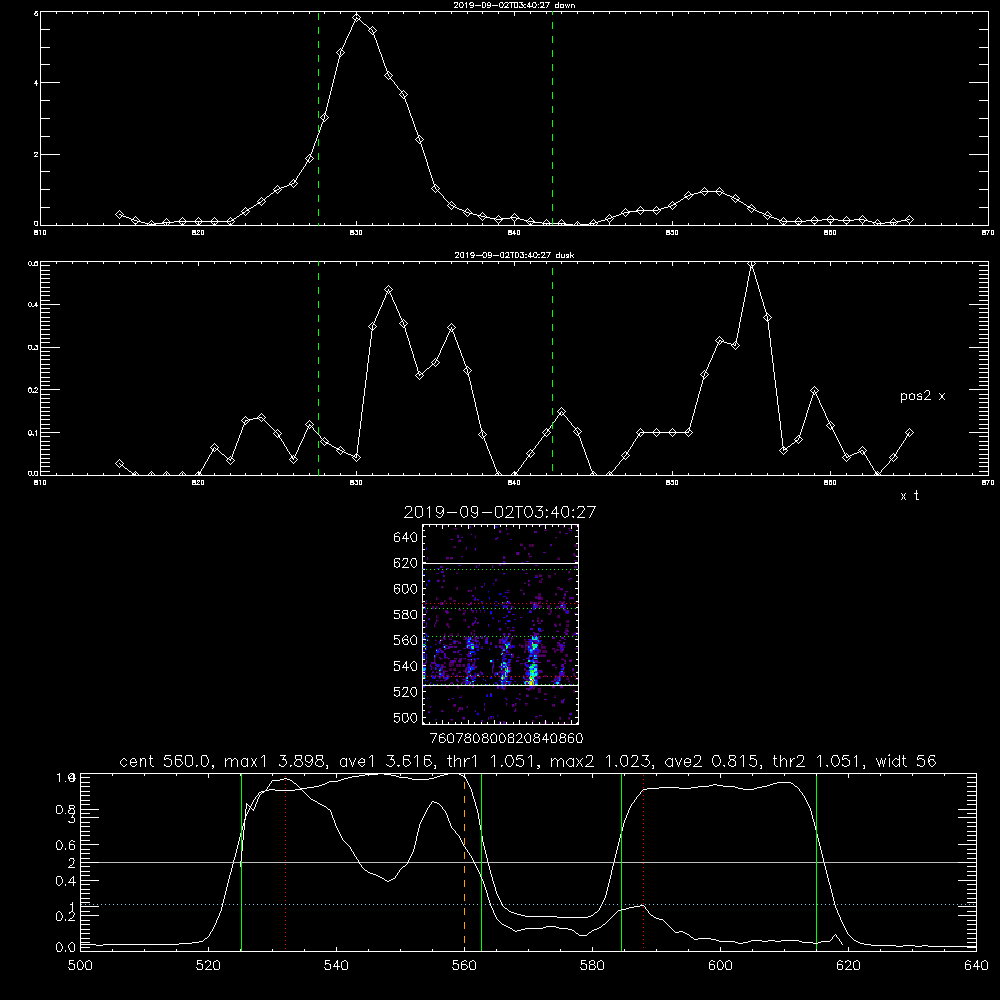Click the '540' y-axis label beside the heatmap
Image resolution: width=1000 pixels, height=1000 pixels.
[406, 666]
